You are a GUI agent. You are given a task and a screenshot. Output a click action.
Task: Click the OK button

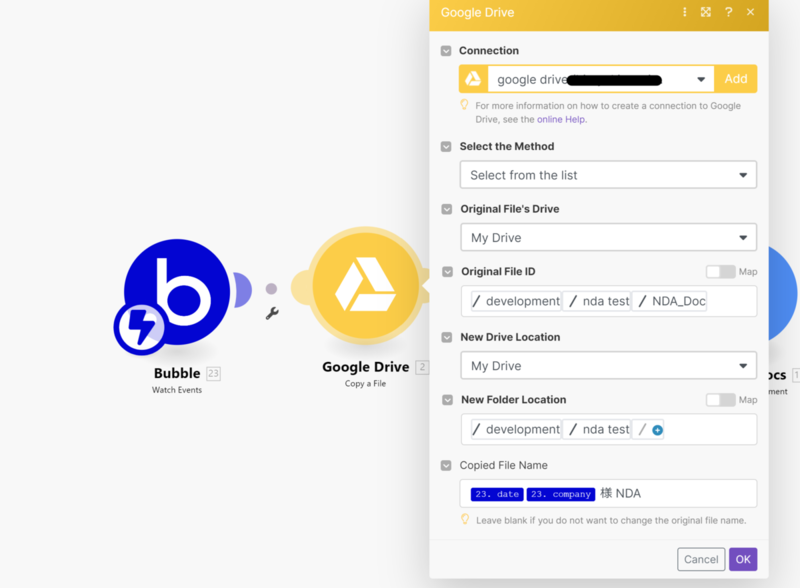click(x=743, y=559)
